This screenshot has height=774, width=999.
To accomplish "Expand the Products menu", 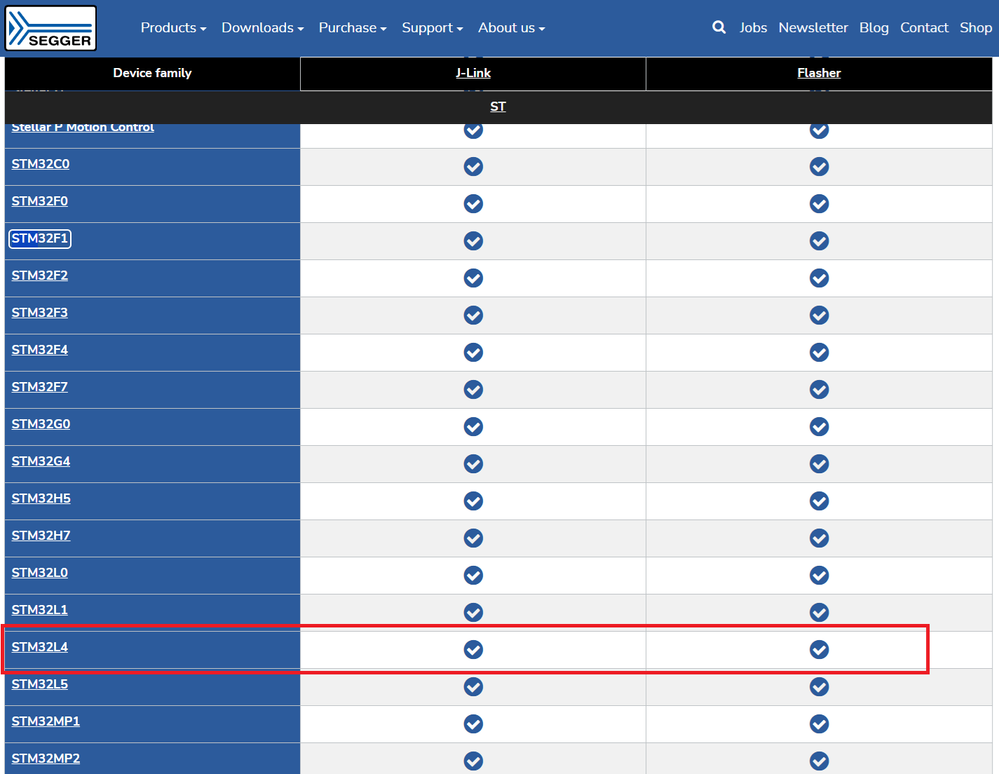I will pyautogui.click(x=173, y=28).
